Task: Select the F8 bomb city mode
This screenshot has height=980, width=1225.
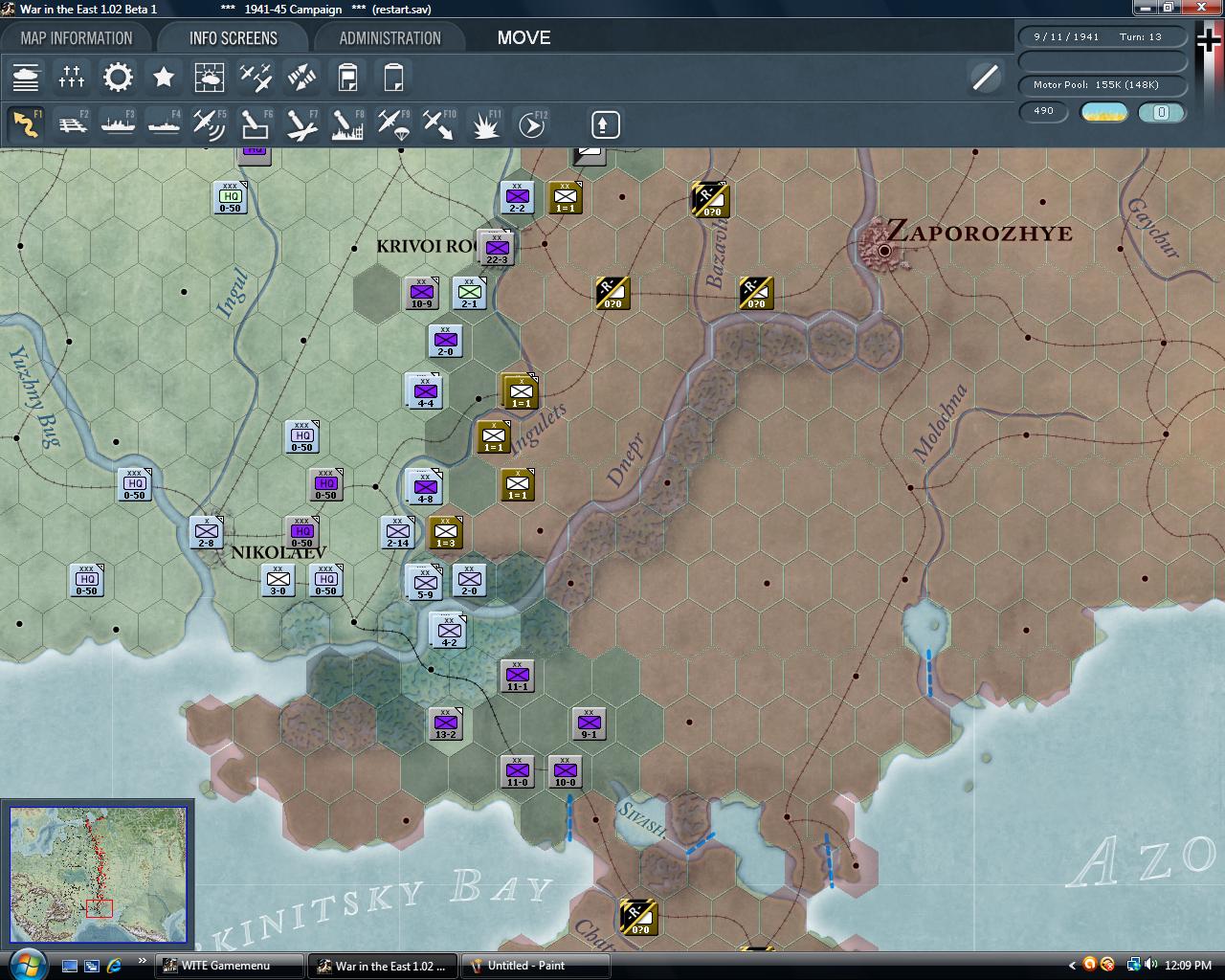Action: pos(347,124)
